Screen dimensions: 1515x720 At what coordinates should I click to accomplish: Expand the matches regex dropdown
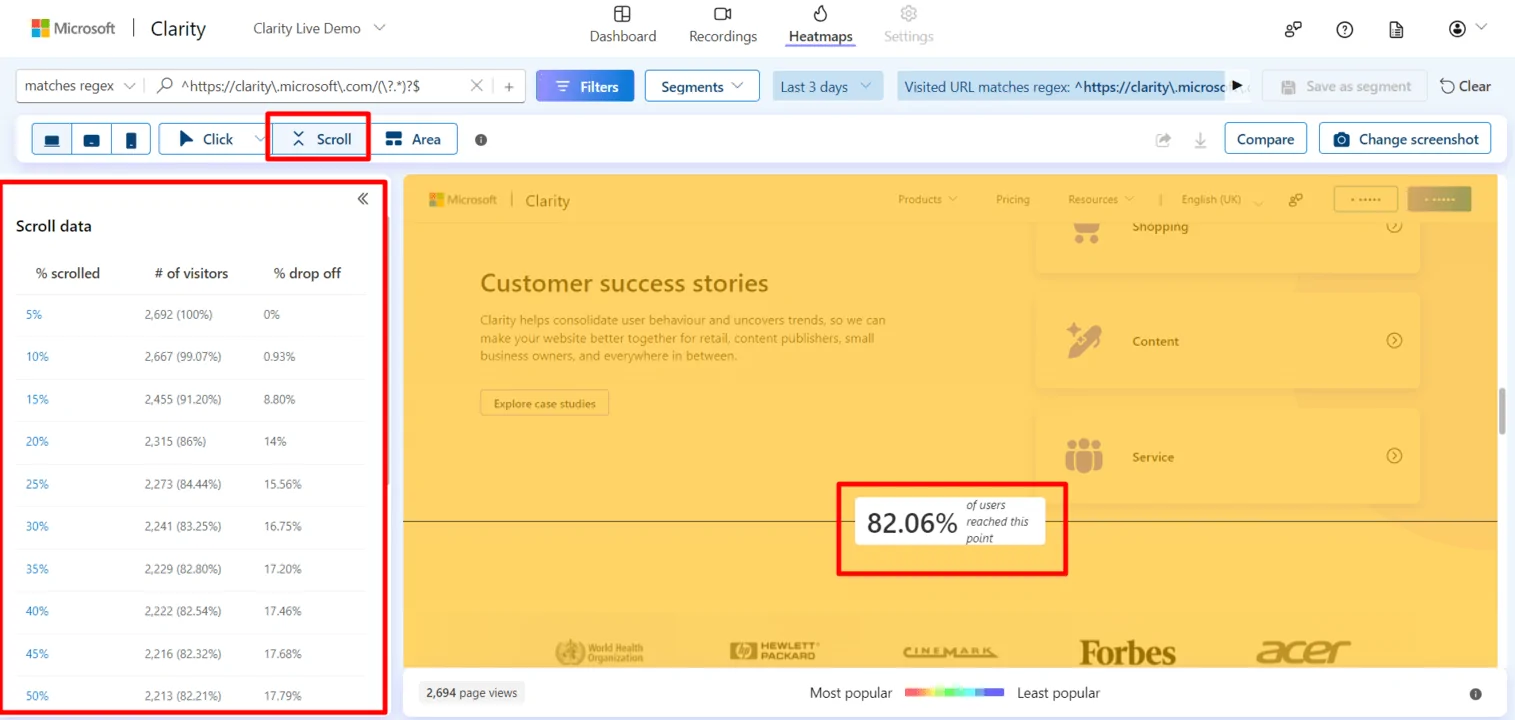(x=80, y=86)
